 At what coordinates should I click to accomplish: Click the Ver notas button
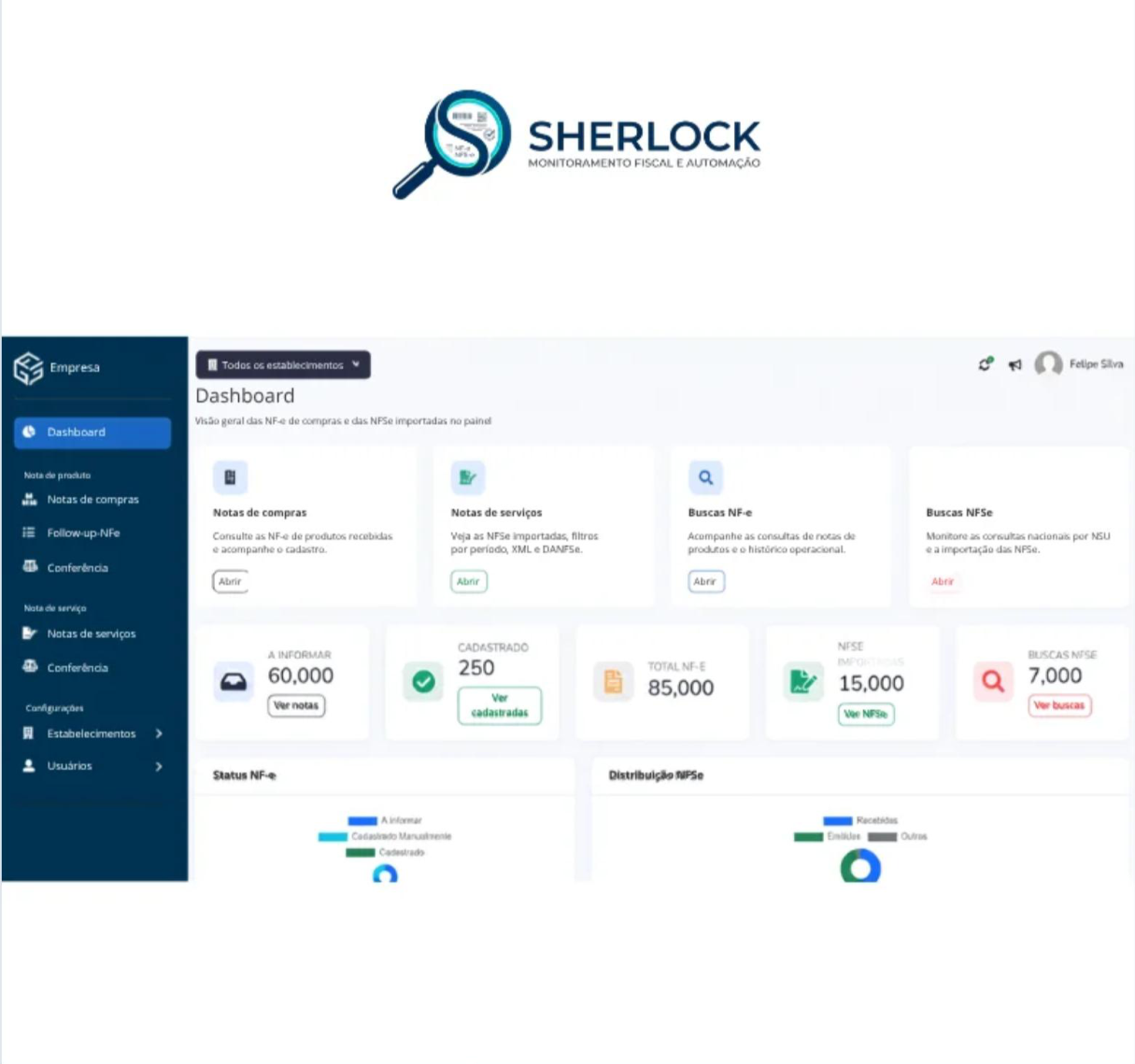[x=296, y=705]
